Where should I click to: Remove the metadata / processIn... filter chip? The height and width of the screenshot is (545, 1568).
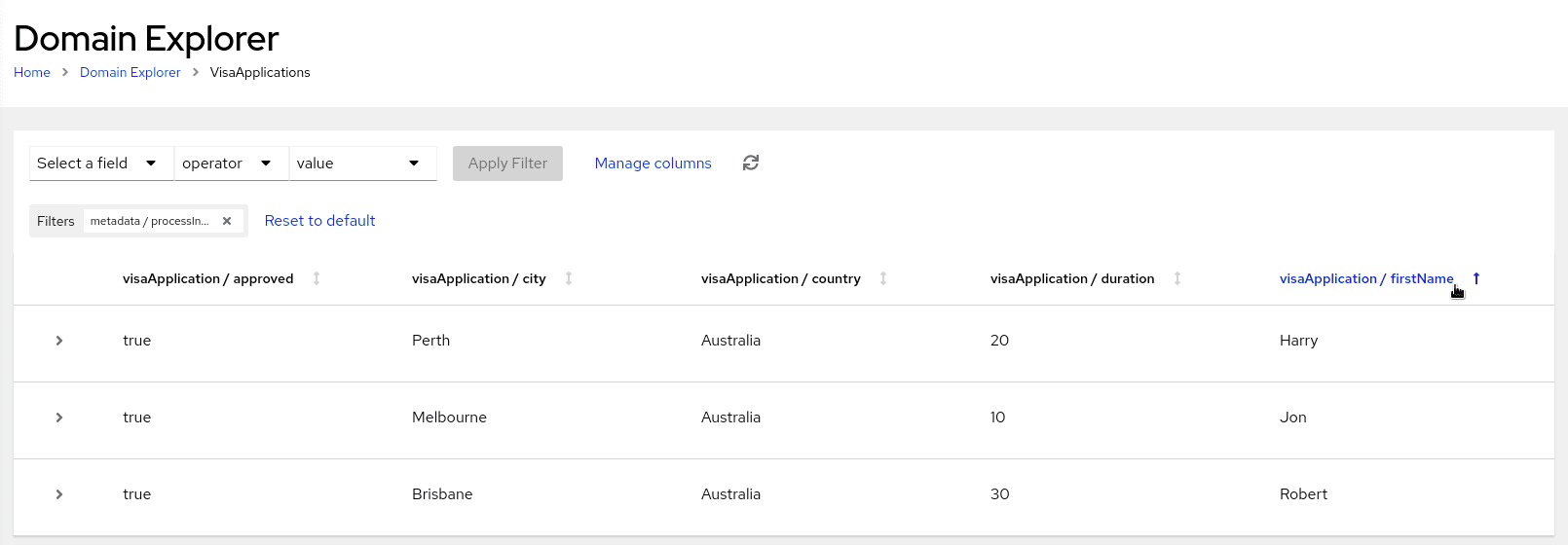point(227,221)
